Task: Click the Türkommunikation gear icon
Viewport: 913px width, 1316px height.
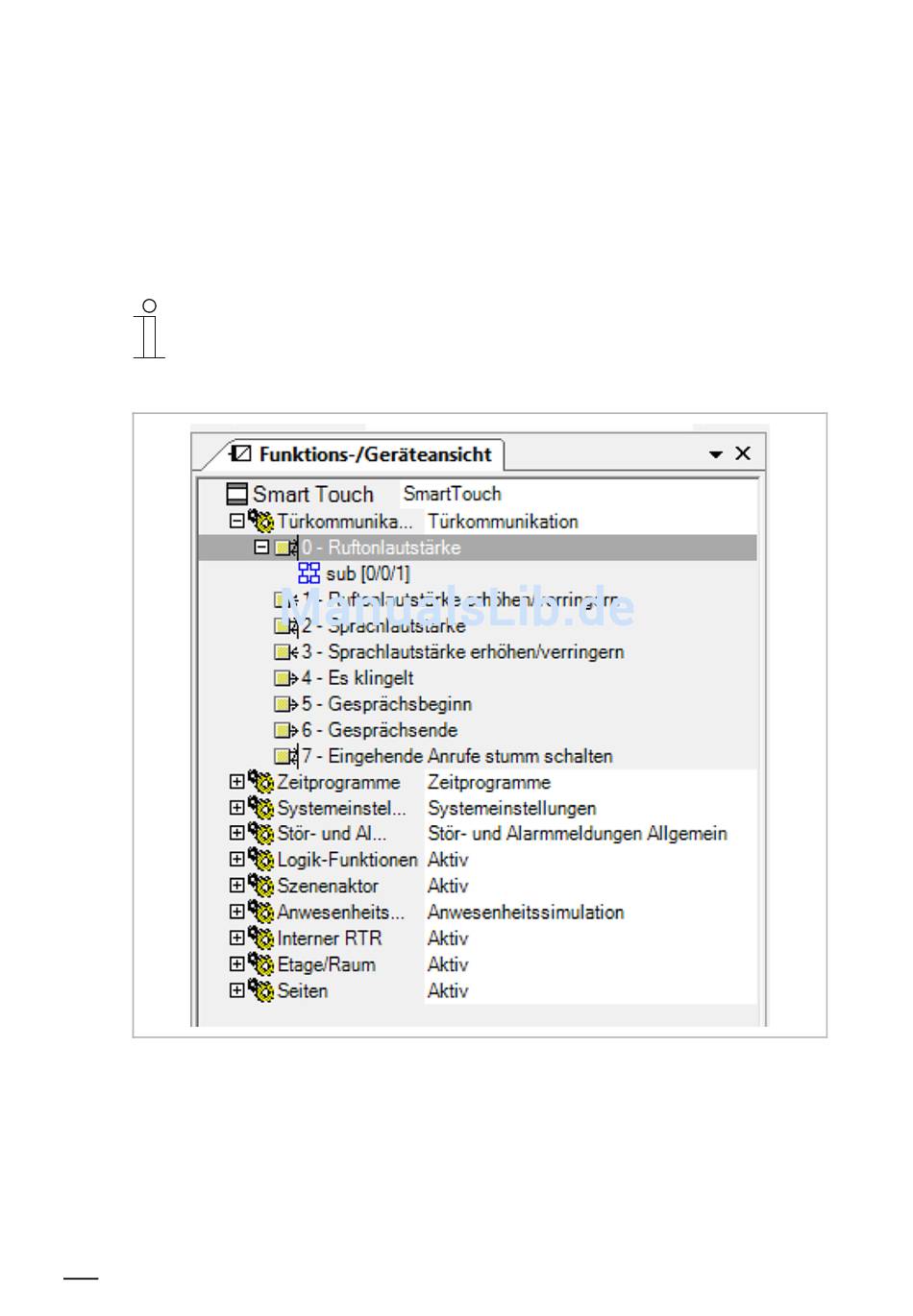Action: [261, 521]
